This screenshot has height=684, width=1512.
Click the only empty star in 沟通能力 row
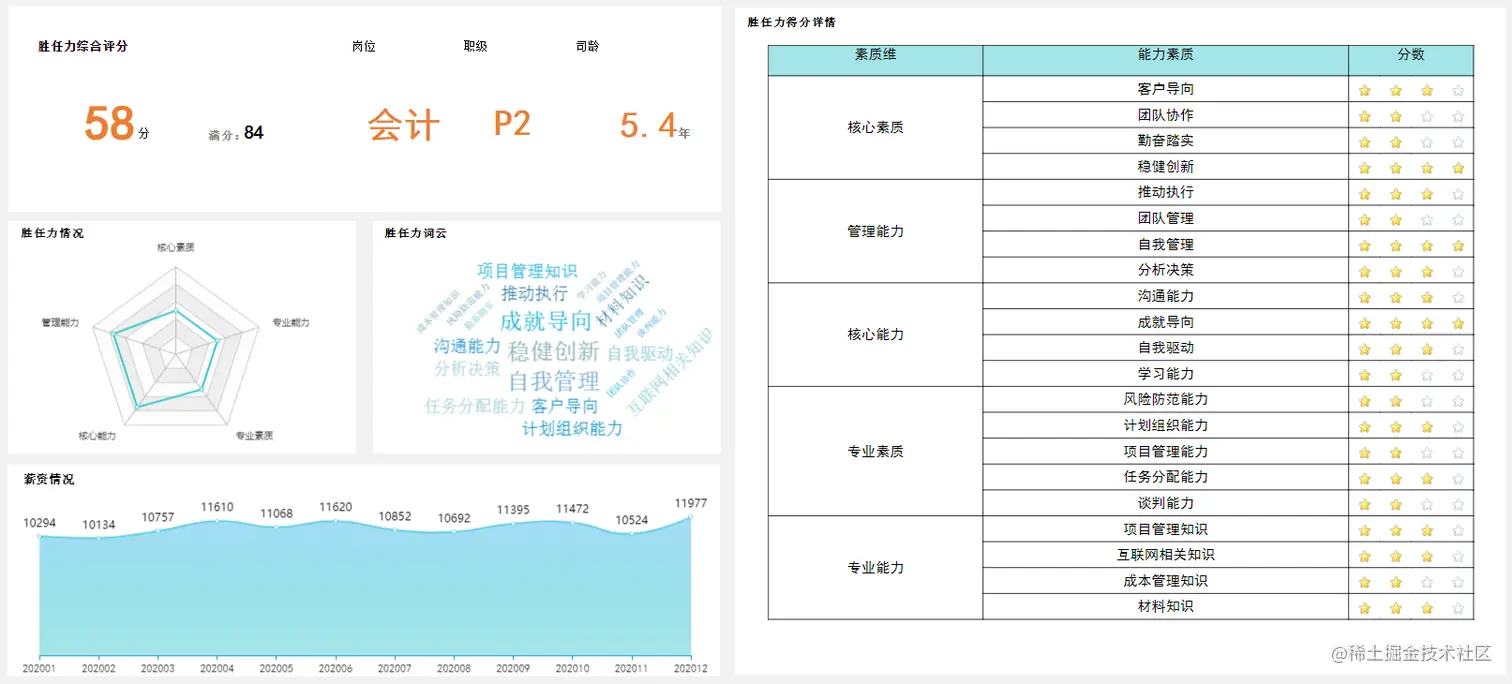(x=1458, y=297)
